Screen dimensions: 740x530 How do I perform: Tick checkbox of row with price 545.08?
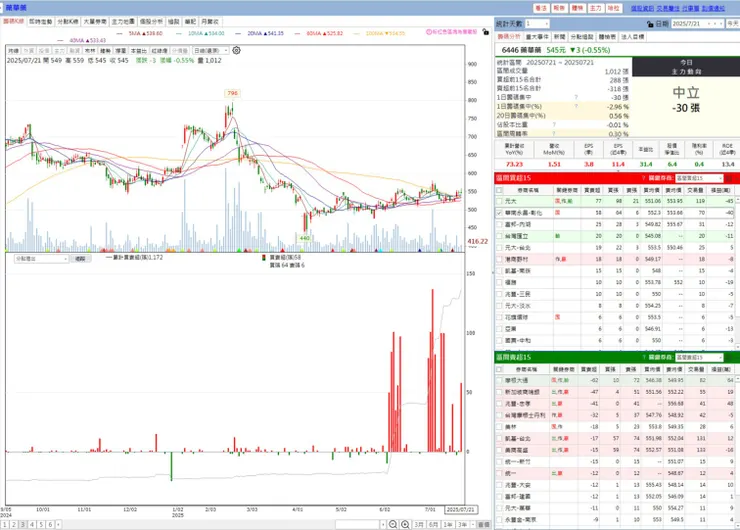pos(499,236)
